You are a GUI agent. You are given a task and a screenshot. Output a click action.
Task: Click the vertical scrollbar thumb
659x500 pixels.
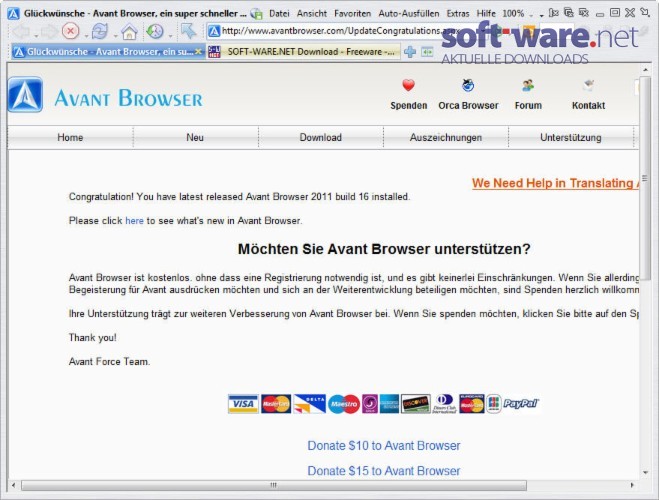coord(645,178)
